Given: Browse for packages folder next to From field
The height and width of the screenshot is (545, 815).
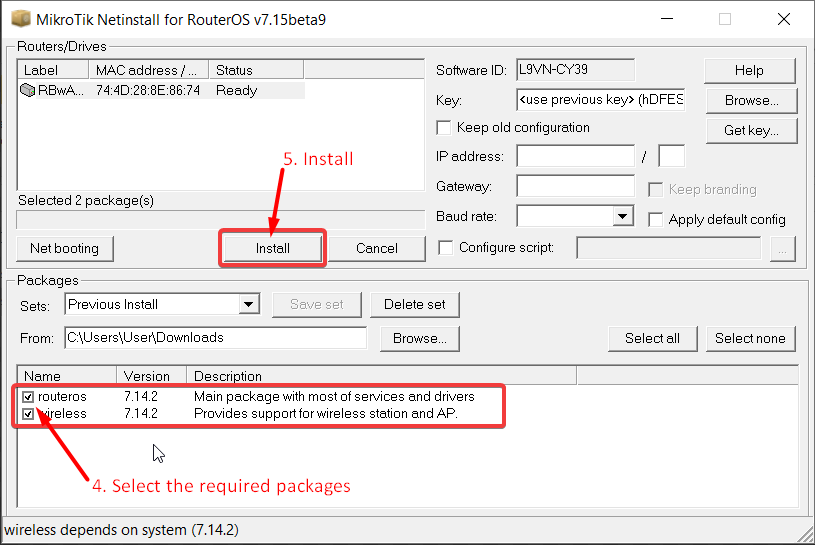Looking at the screenshot, I should pyautogui.click(x=419, y=338).
